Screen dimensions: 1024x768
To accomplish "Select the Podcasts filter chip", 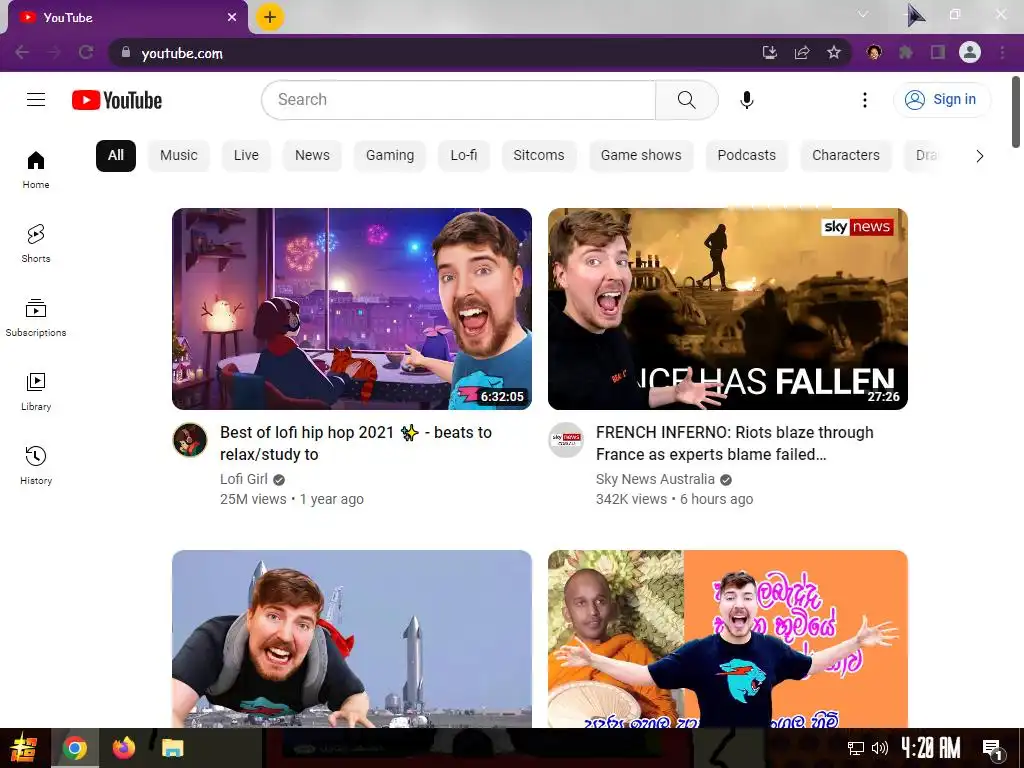I will click(746, 155).
